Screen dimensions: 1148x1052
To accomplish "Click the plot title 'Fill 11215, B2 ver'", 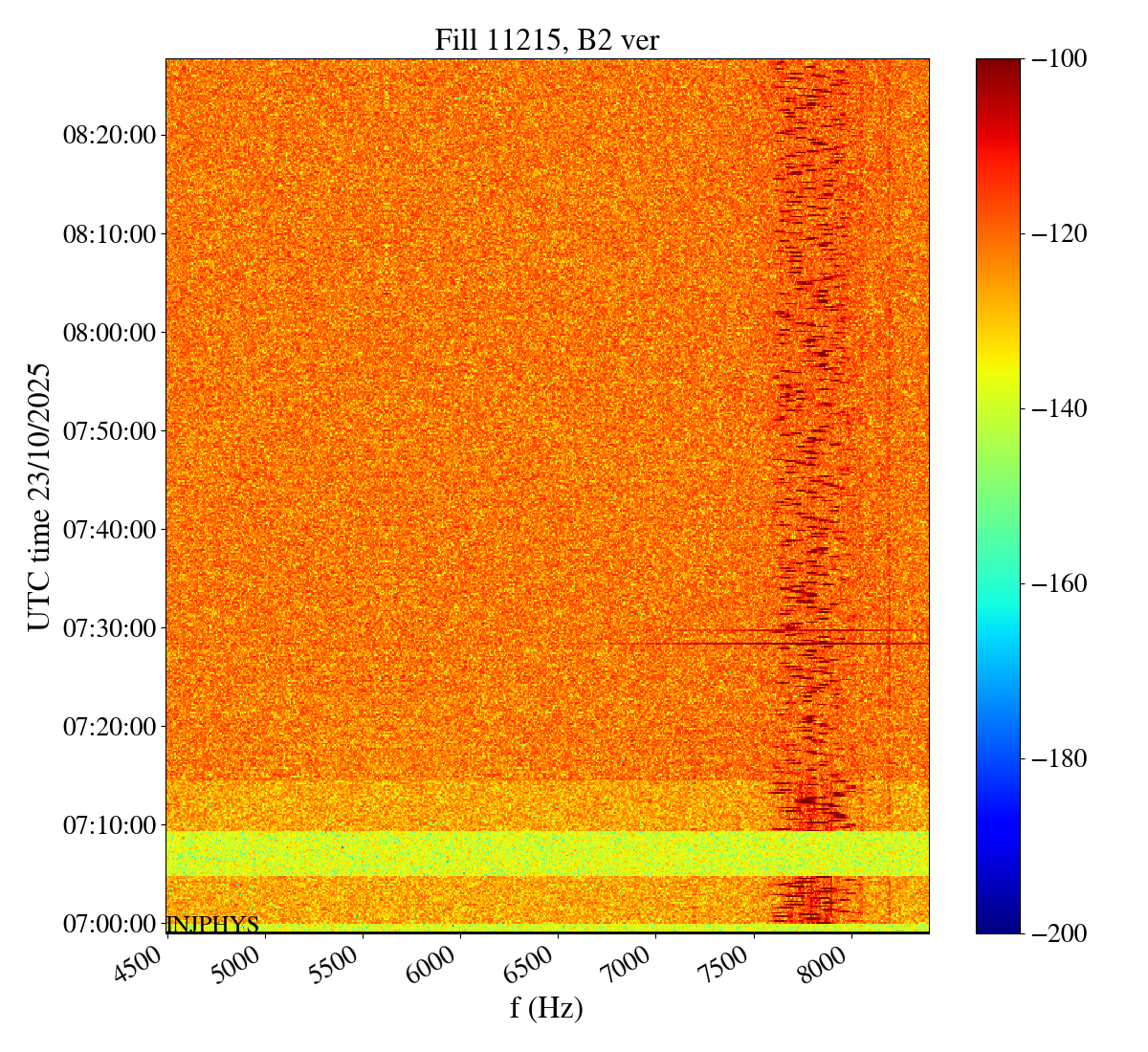I will coord(546,39).
